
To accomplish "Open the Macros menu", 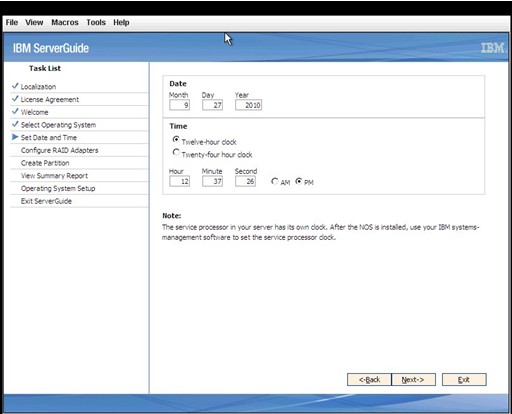I will point(65,22).
